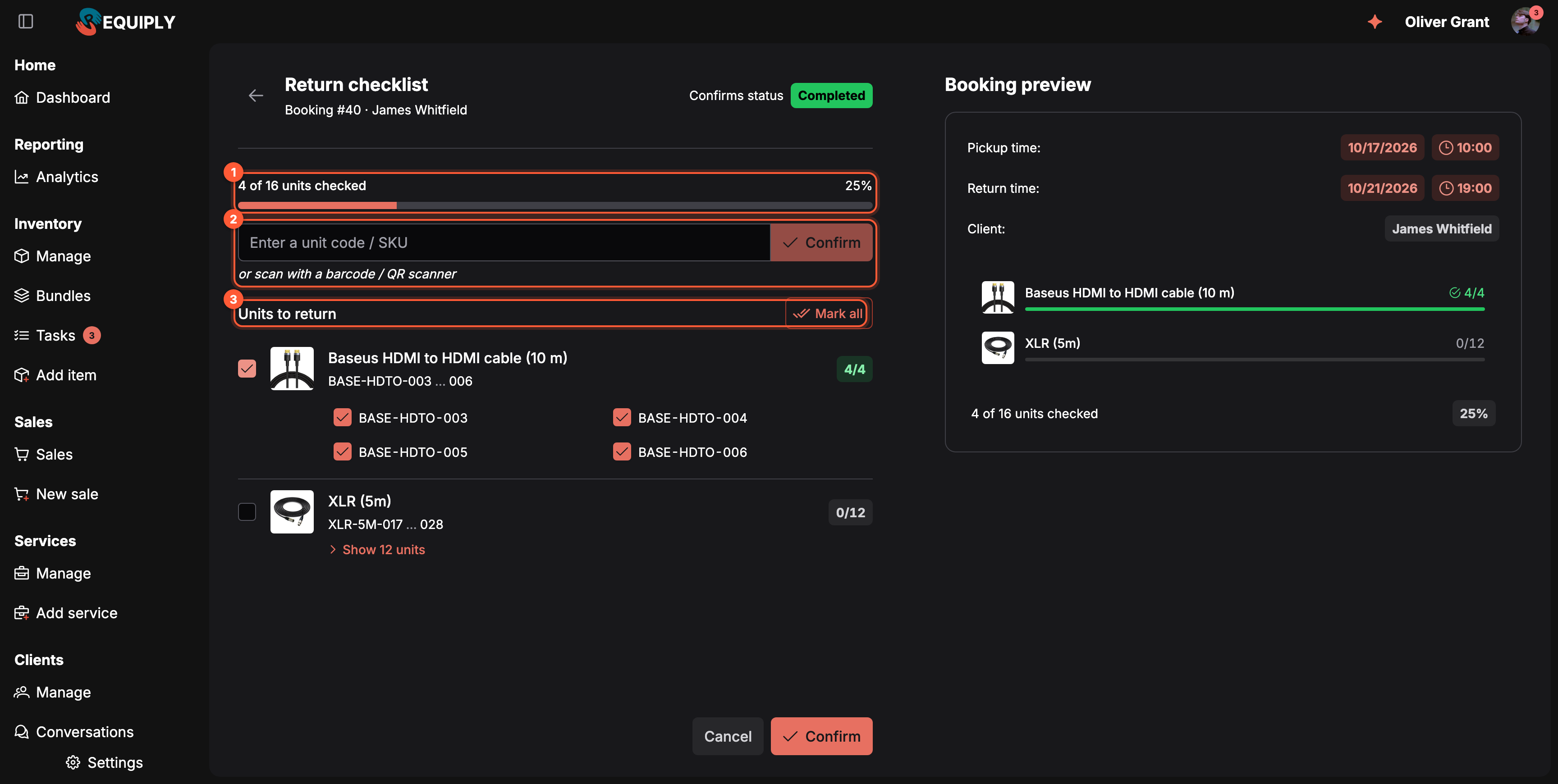
Task: Click the Mark all button
Action: 828,313
